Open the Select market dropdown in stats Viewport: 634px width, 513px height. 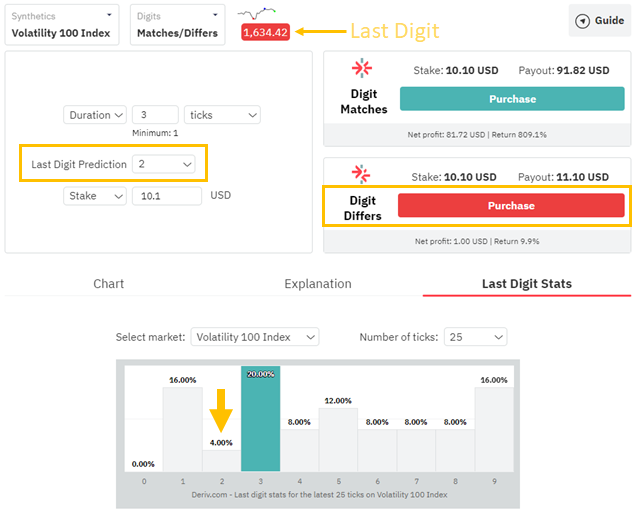tap(255, 337)
